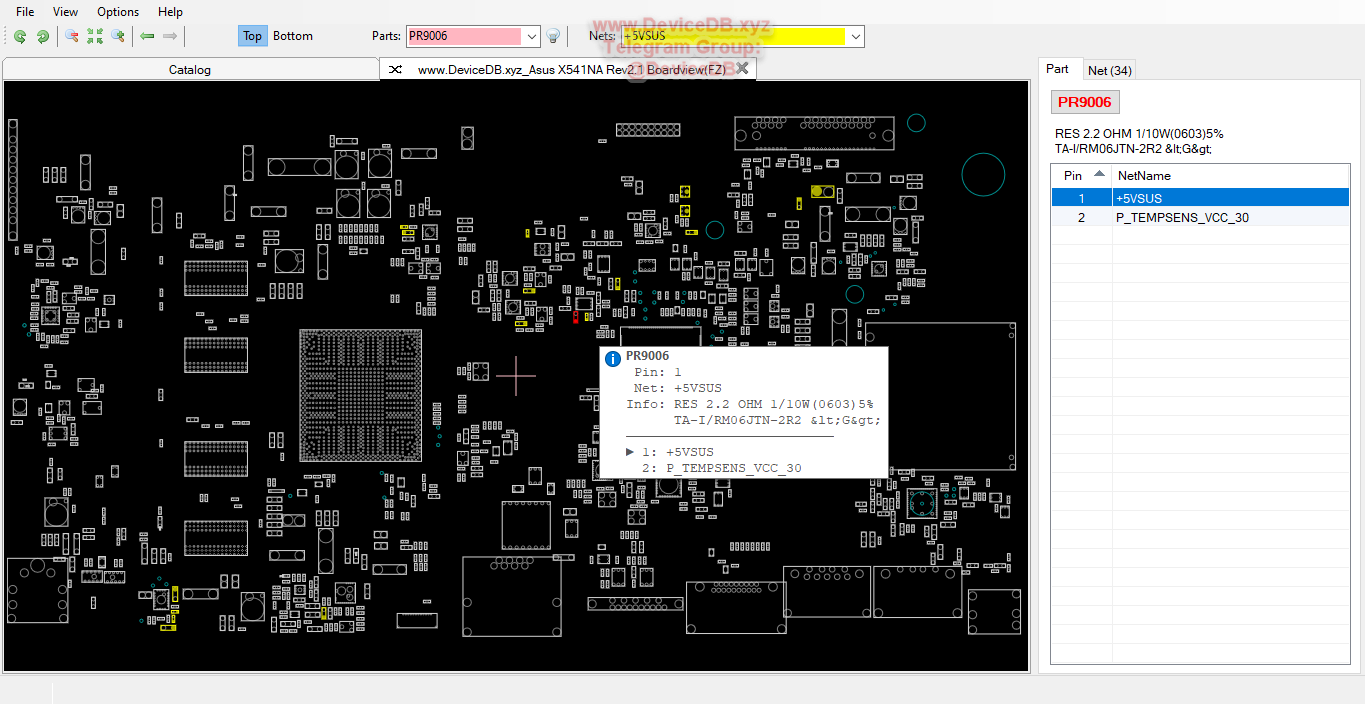Keep Top side view selected

click(x=252, y=36)
